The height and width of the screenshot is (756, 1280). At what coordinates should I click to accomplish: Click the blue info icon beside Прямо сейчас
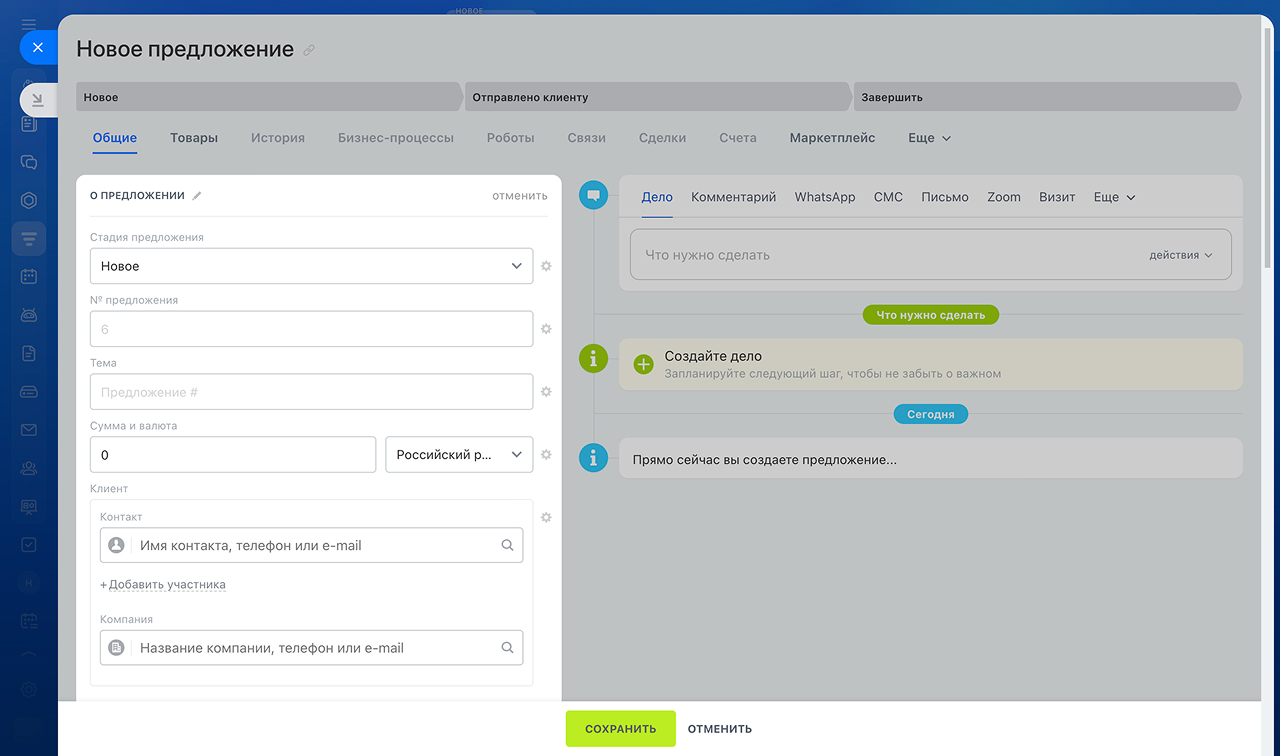click(594, 458)
